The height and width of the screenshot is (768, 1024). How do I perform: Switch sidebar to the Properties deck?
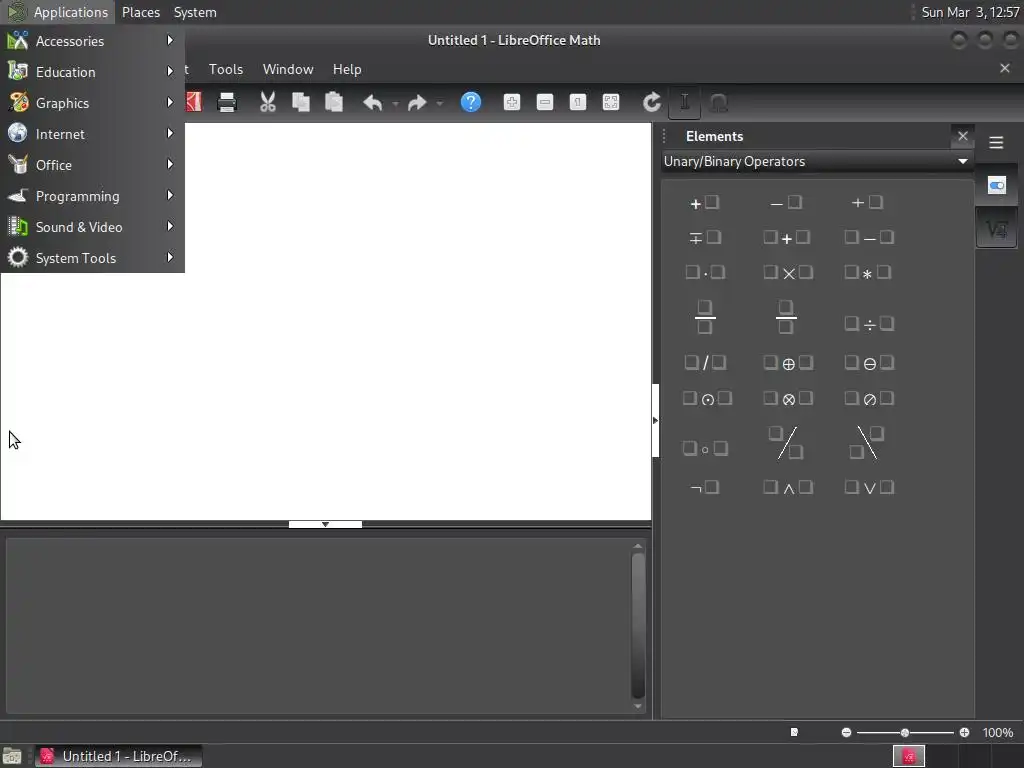(x=997, y=186)
